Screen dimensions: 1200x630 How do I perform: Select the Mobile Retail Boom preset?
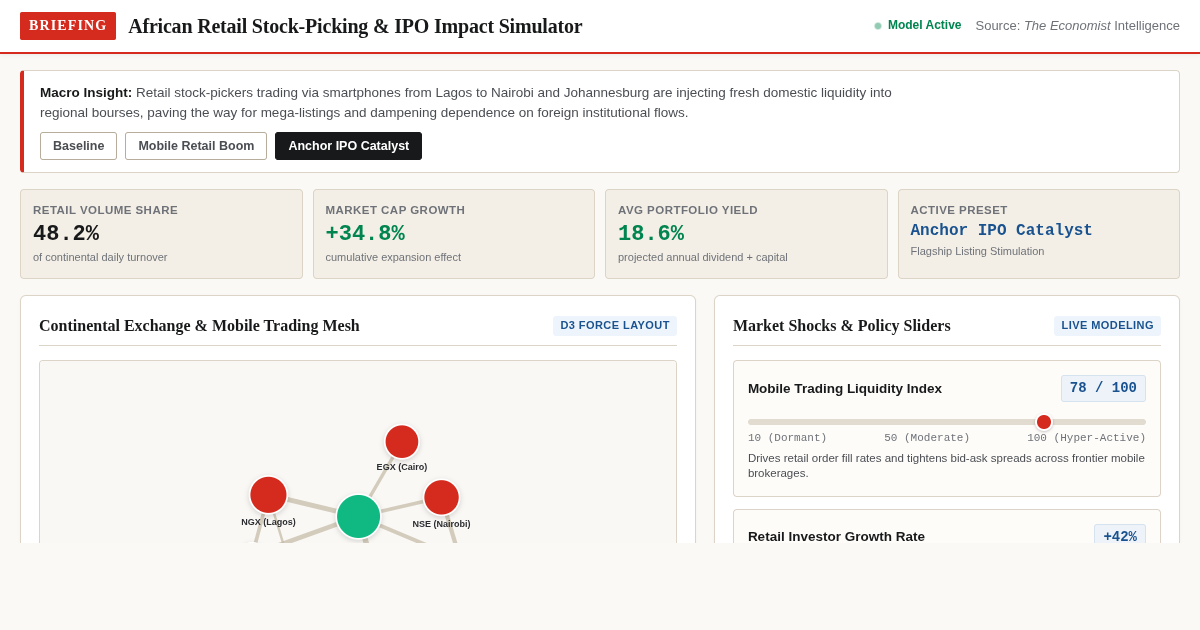pos(196,146)
